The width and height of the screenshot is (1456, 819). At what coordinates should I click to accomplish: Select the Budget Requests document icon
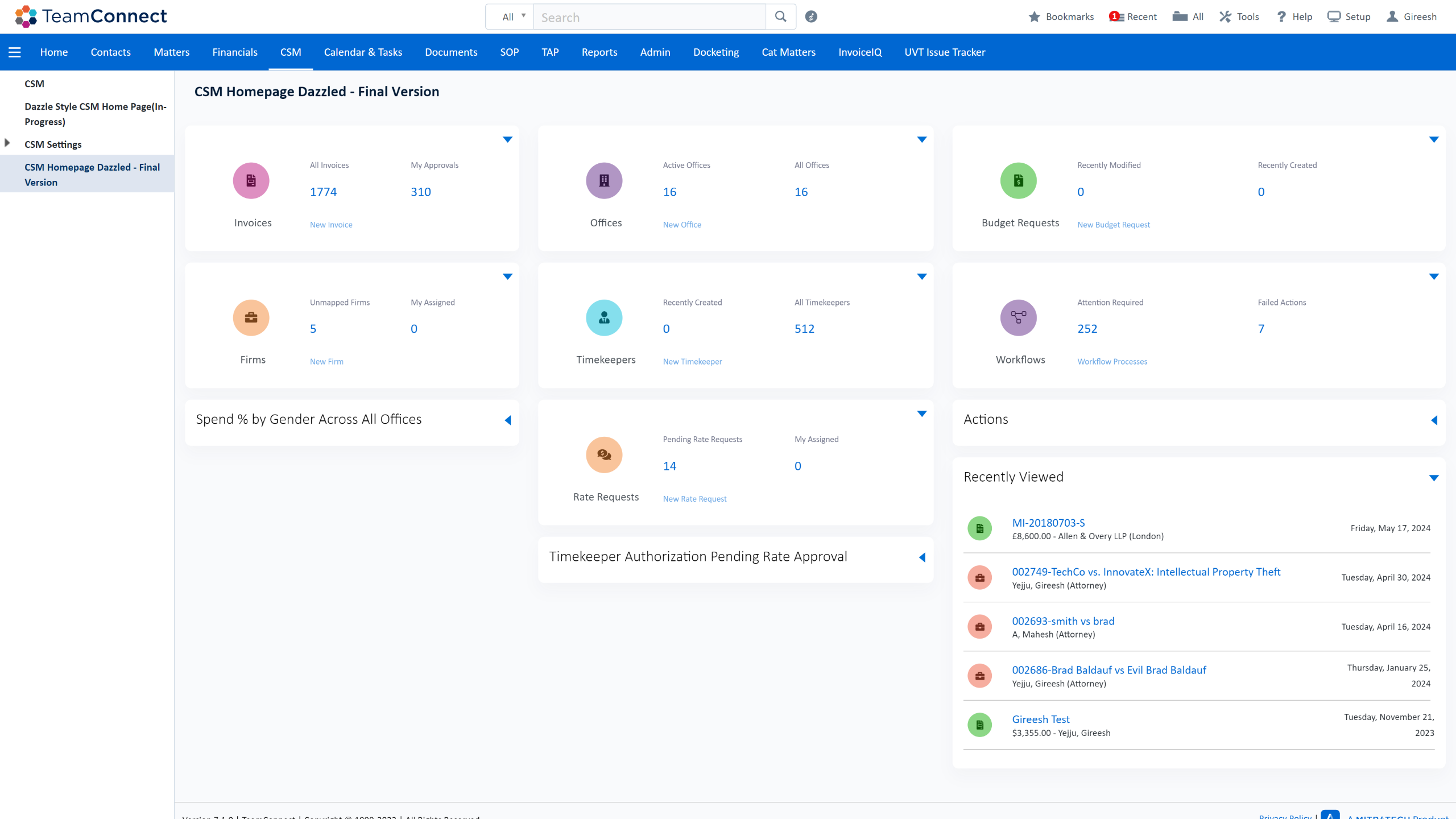click(x=1018, y=180)
